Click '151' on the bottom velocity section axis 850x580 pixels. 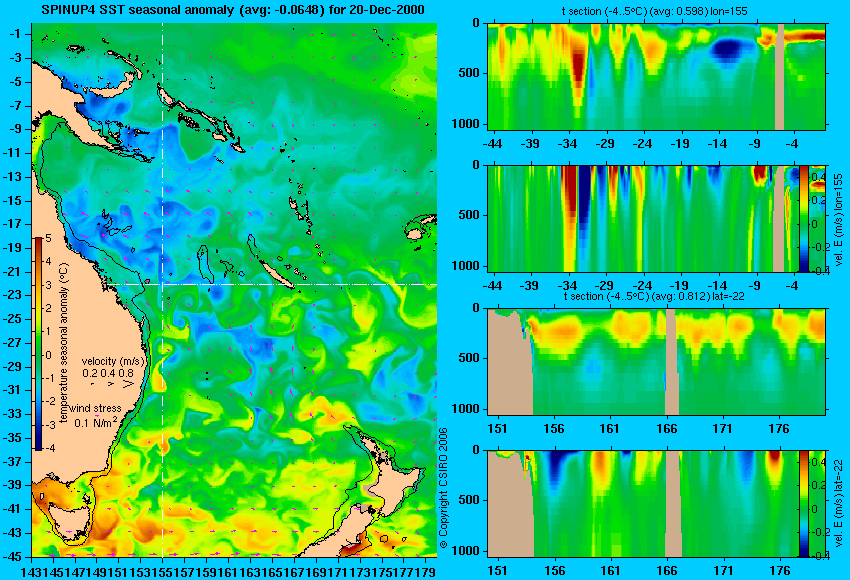point(498,571)
